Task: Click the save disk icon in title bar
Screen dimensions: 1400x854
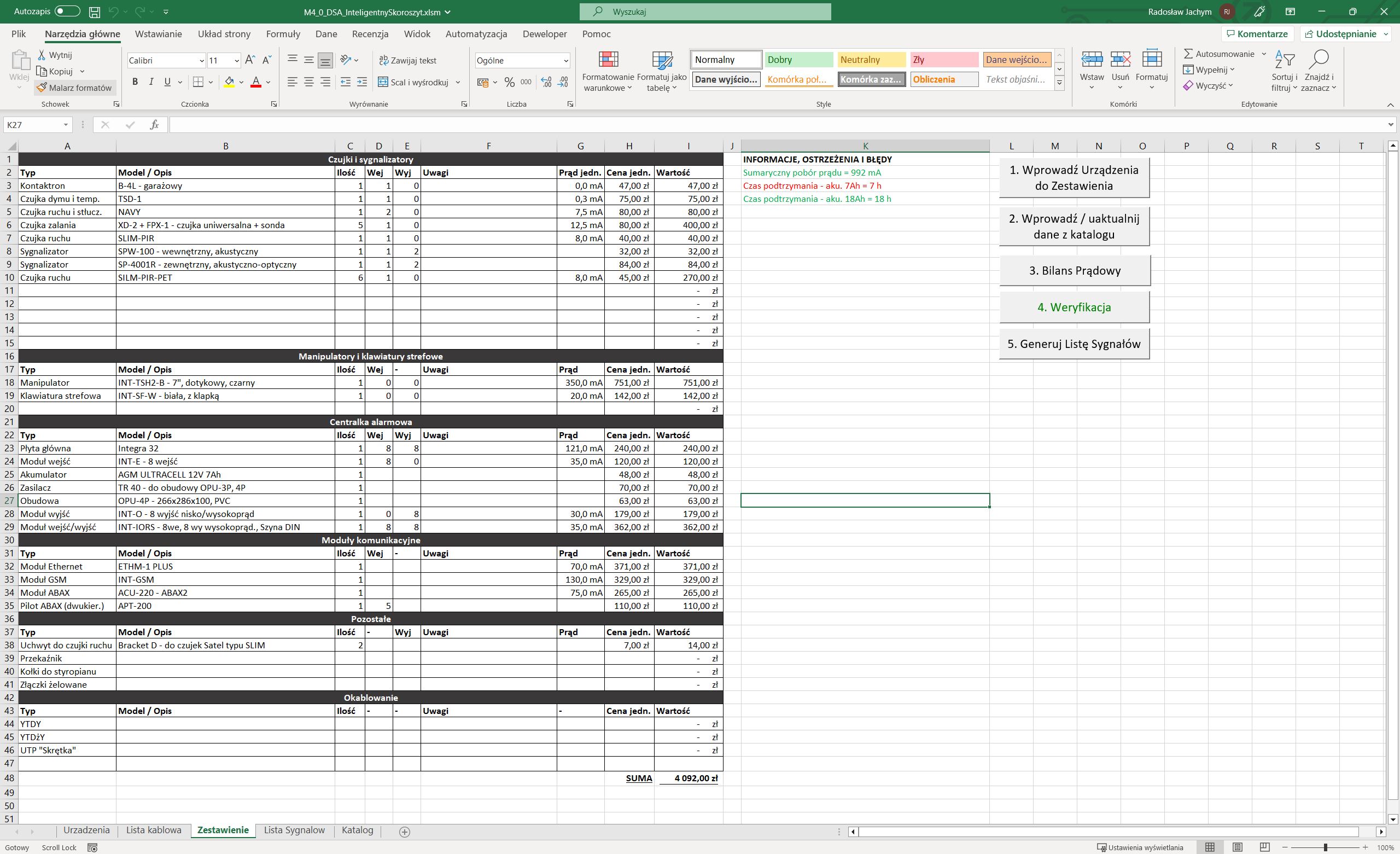Action: point(95,11)
